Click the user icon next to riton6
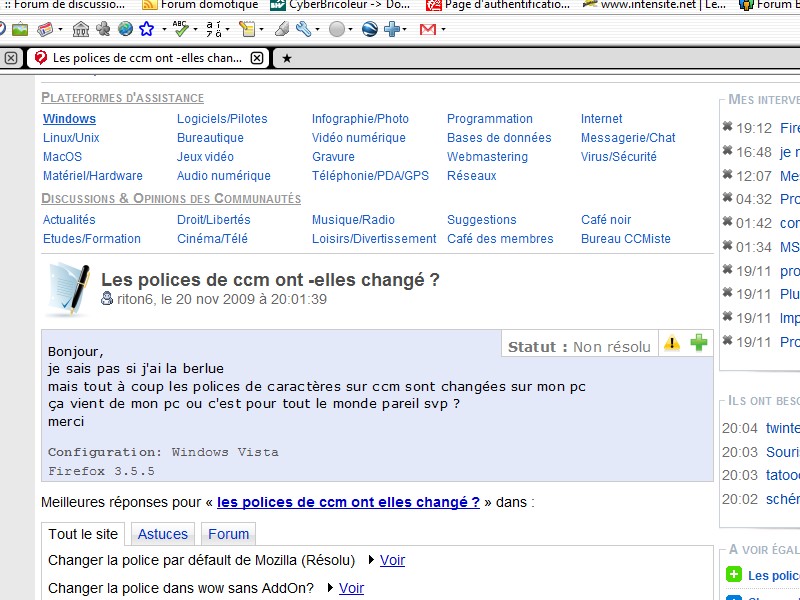Image resolution: width=800 pixels, height=600 pixels. 107,299
